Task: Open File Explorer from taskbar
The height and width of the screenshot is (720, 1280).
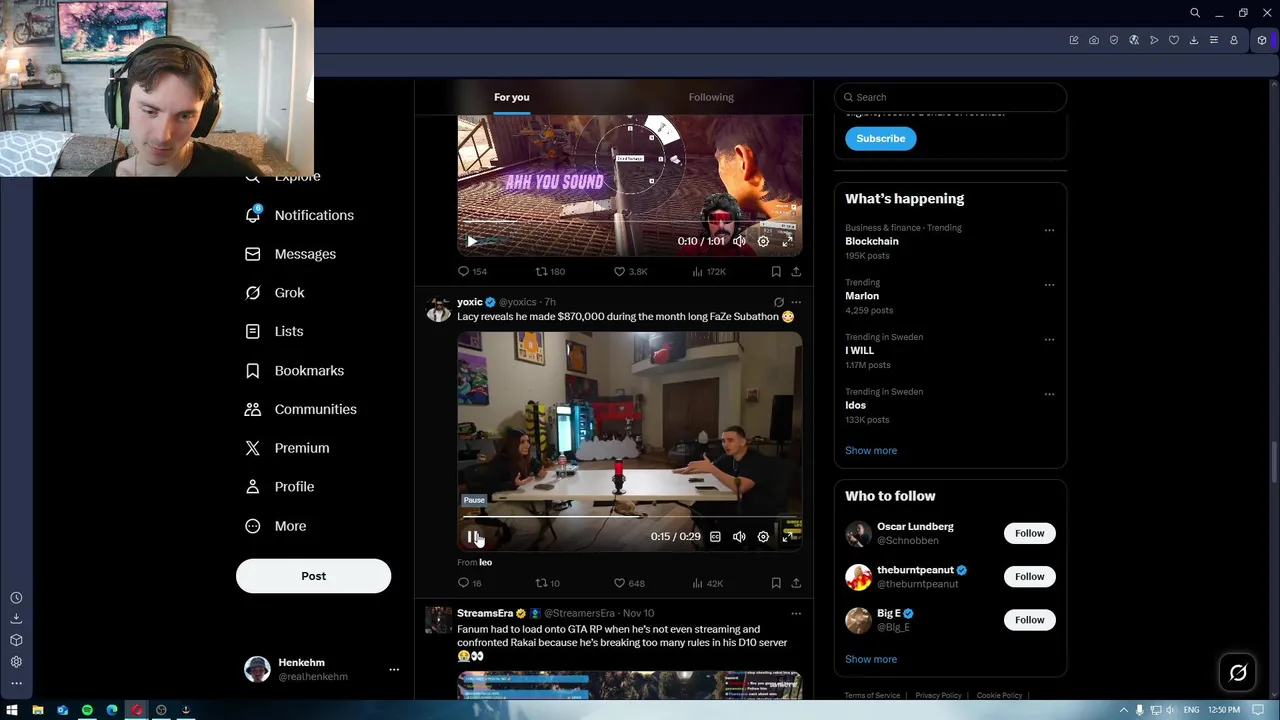Action: click(37, 710)
